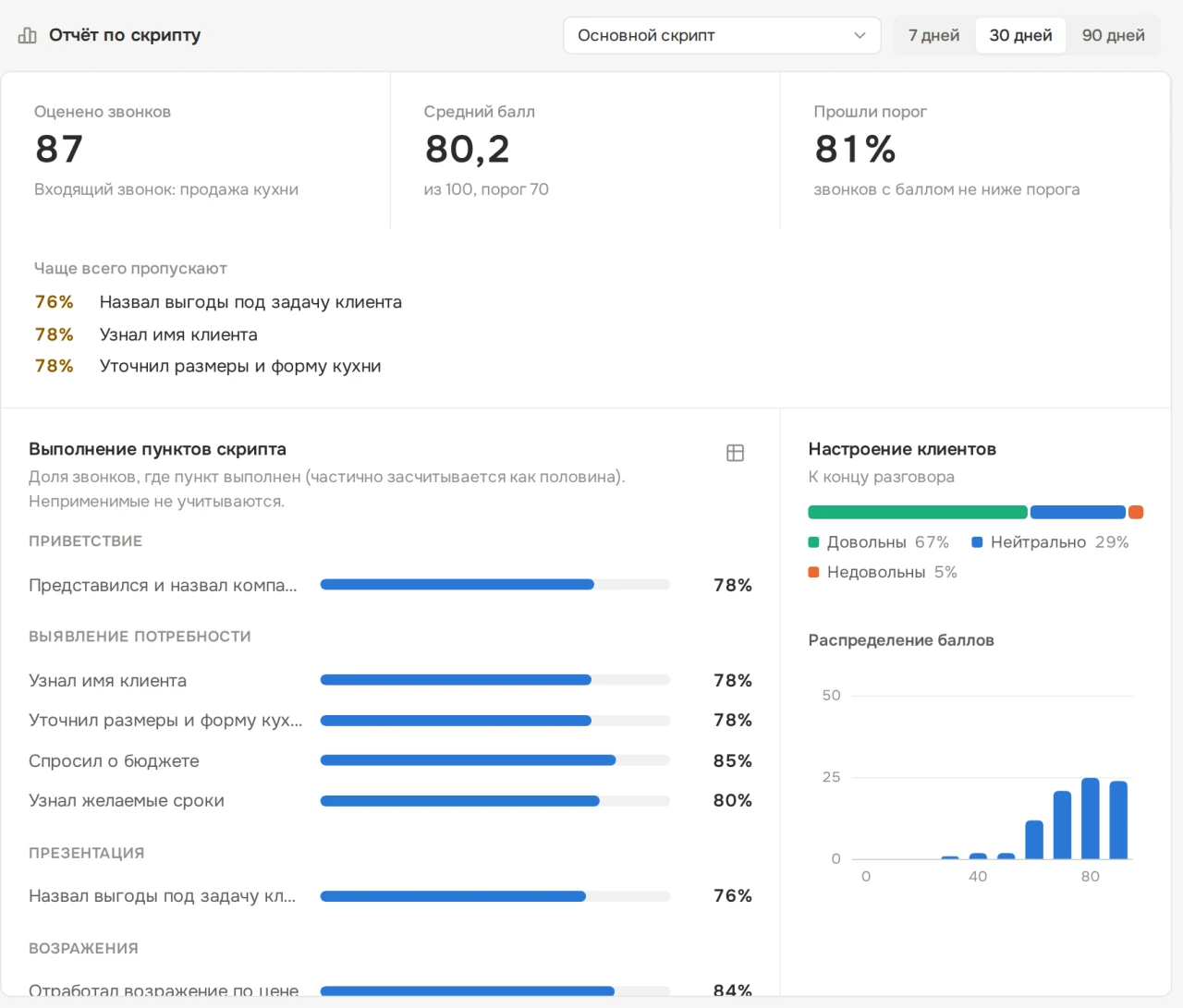Click 'Узнал имя клиента' in missed list
The width and height of the screenshot is (1183, 1008).
[x=178, y=334]
